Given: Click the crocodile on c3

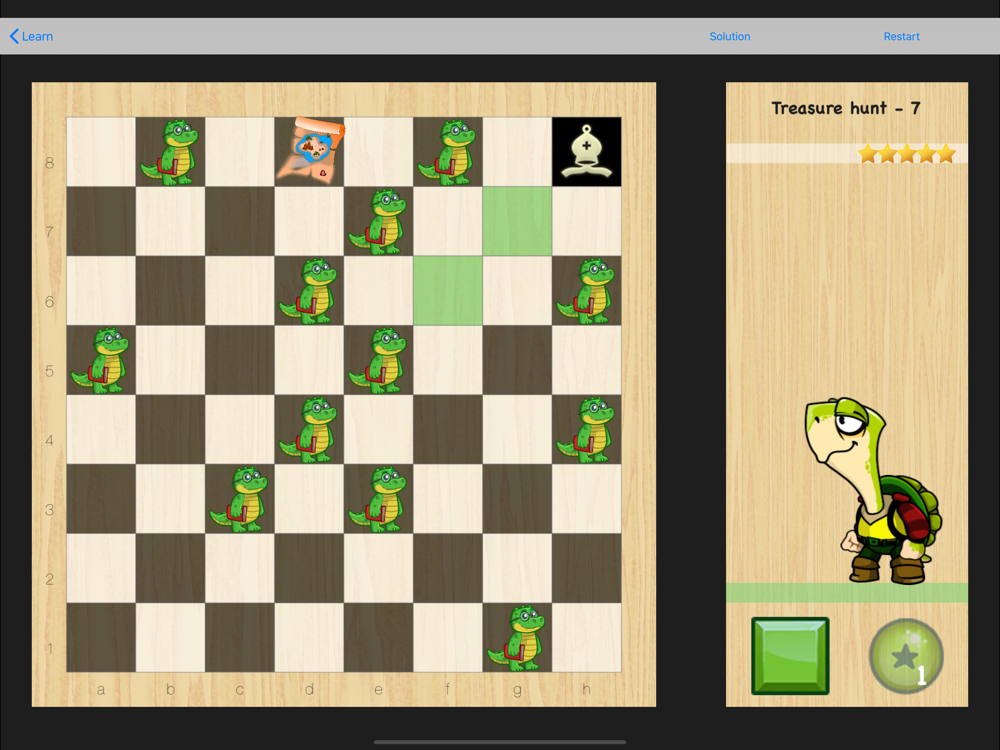Looking at the screenshot, I should click(x=240, y=500).
